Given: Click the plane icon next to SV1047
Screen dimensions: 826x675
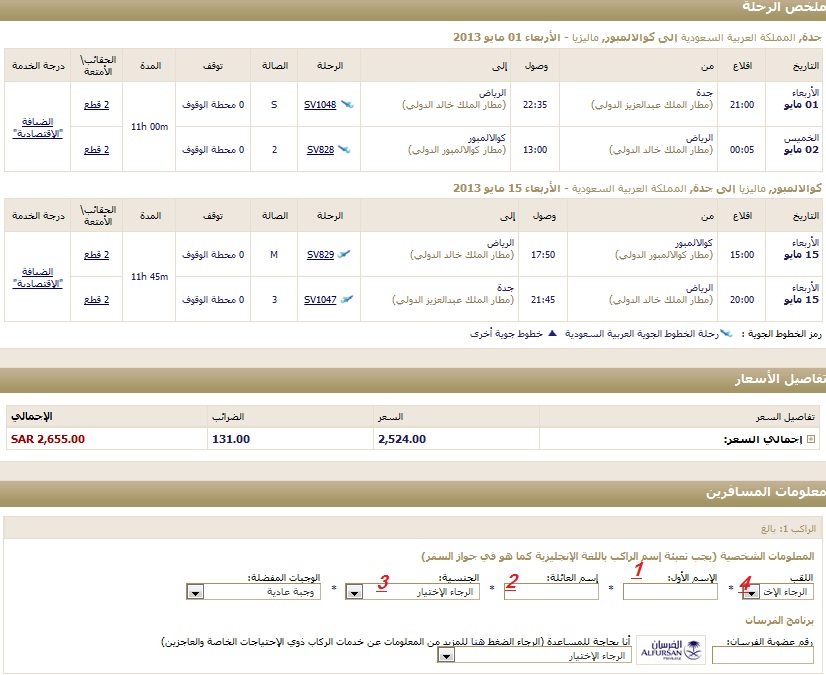Looking at the screenshot, I should [x=346, y=299].
